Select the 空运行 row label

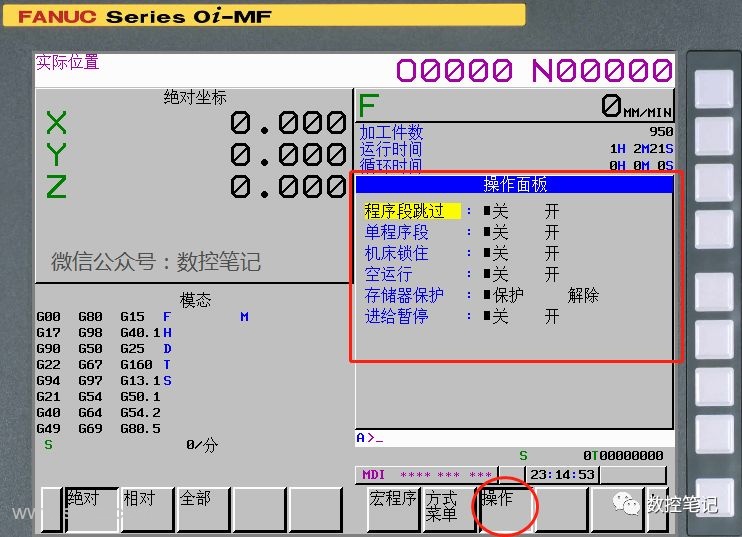pyautogui.click(x=389, y=274)
